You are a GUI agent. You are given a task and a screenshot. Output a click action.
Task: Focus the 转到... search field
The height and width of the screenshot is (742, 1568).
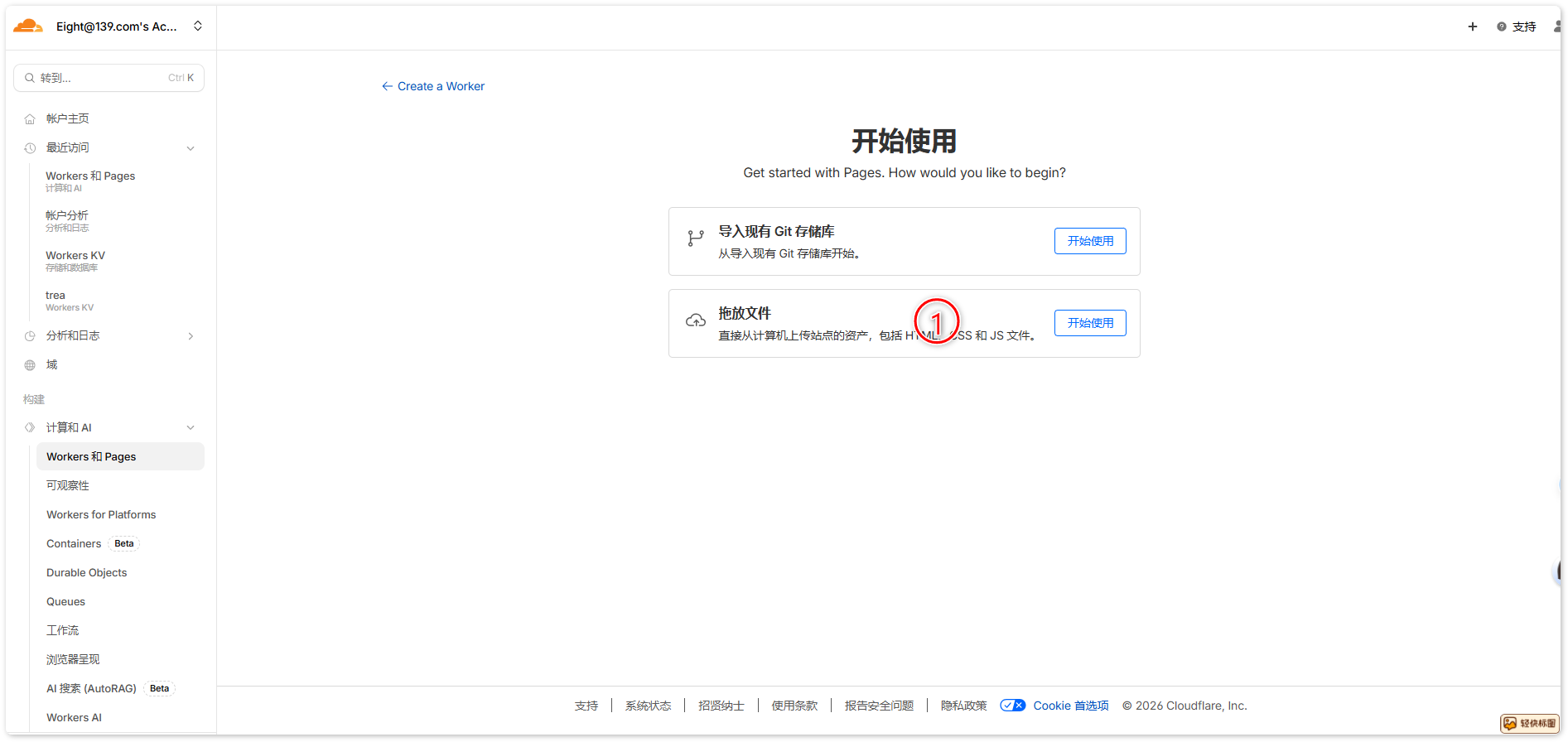(109, 78)
